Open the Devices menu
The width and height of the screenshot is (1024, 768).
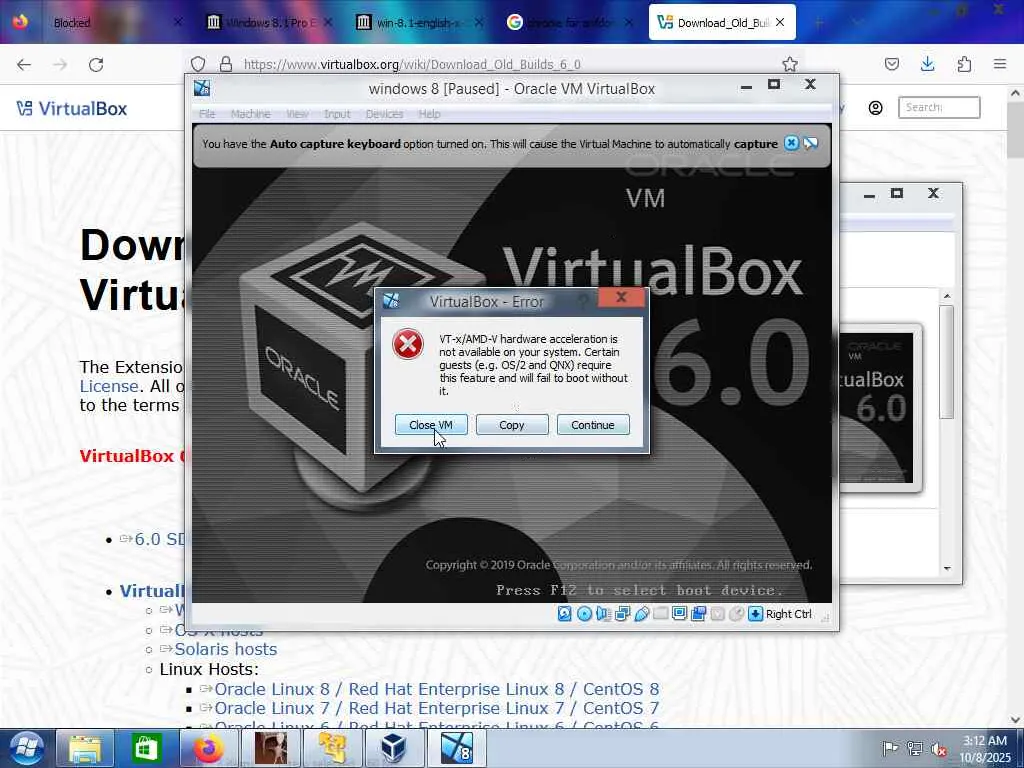click(x=384, y=114)
